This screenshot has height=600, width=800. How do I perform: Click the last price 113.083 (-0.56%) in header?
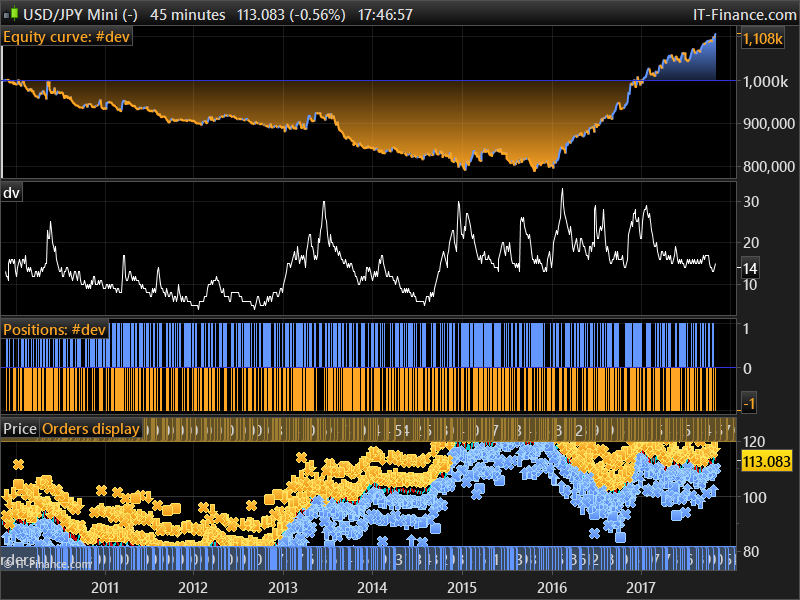pyautogui.click(x=291, y=15)
